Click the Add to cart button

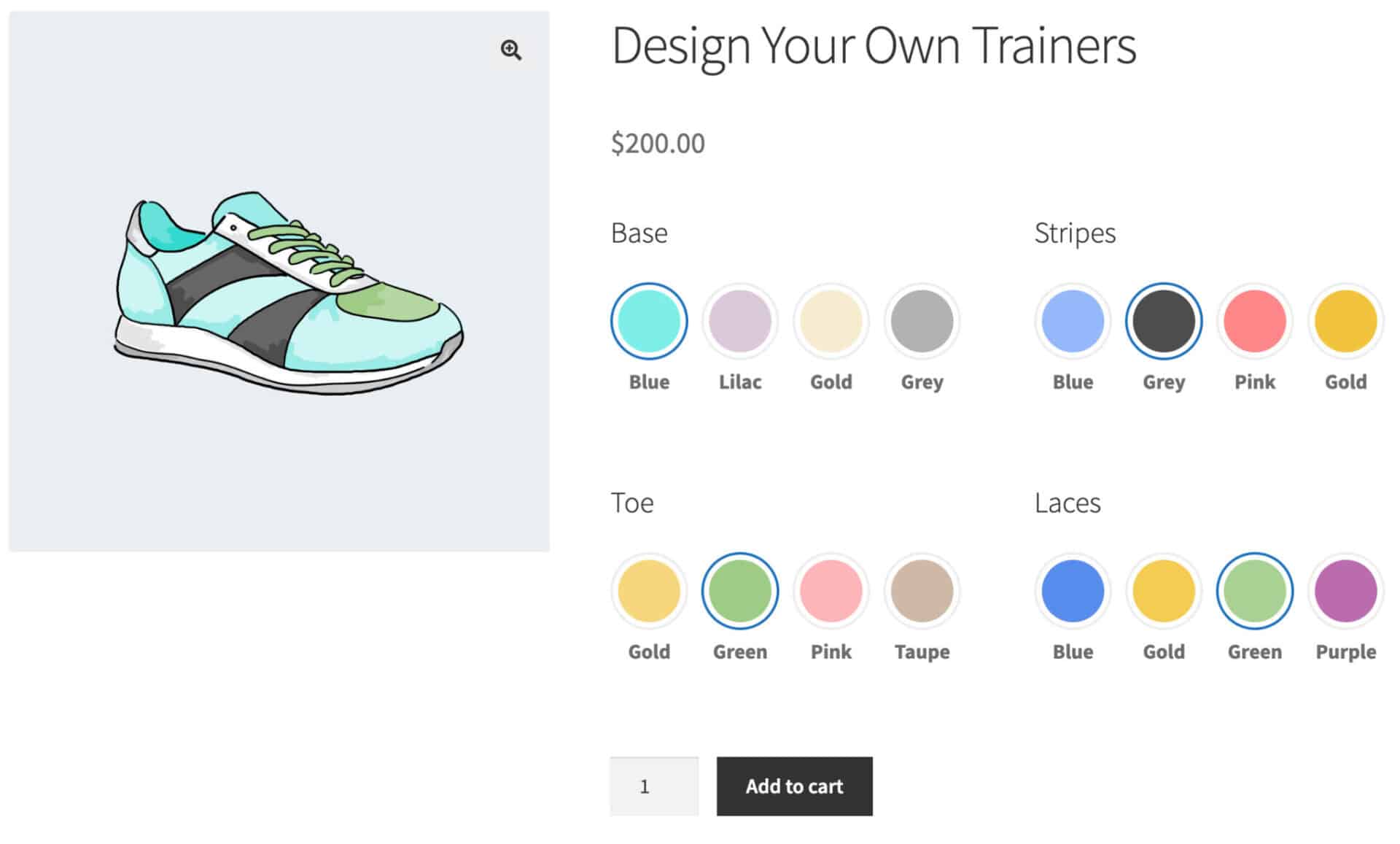point(794,786)
